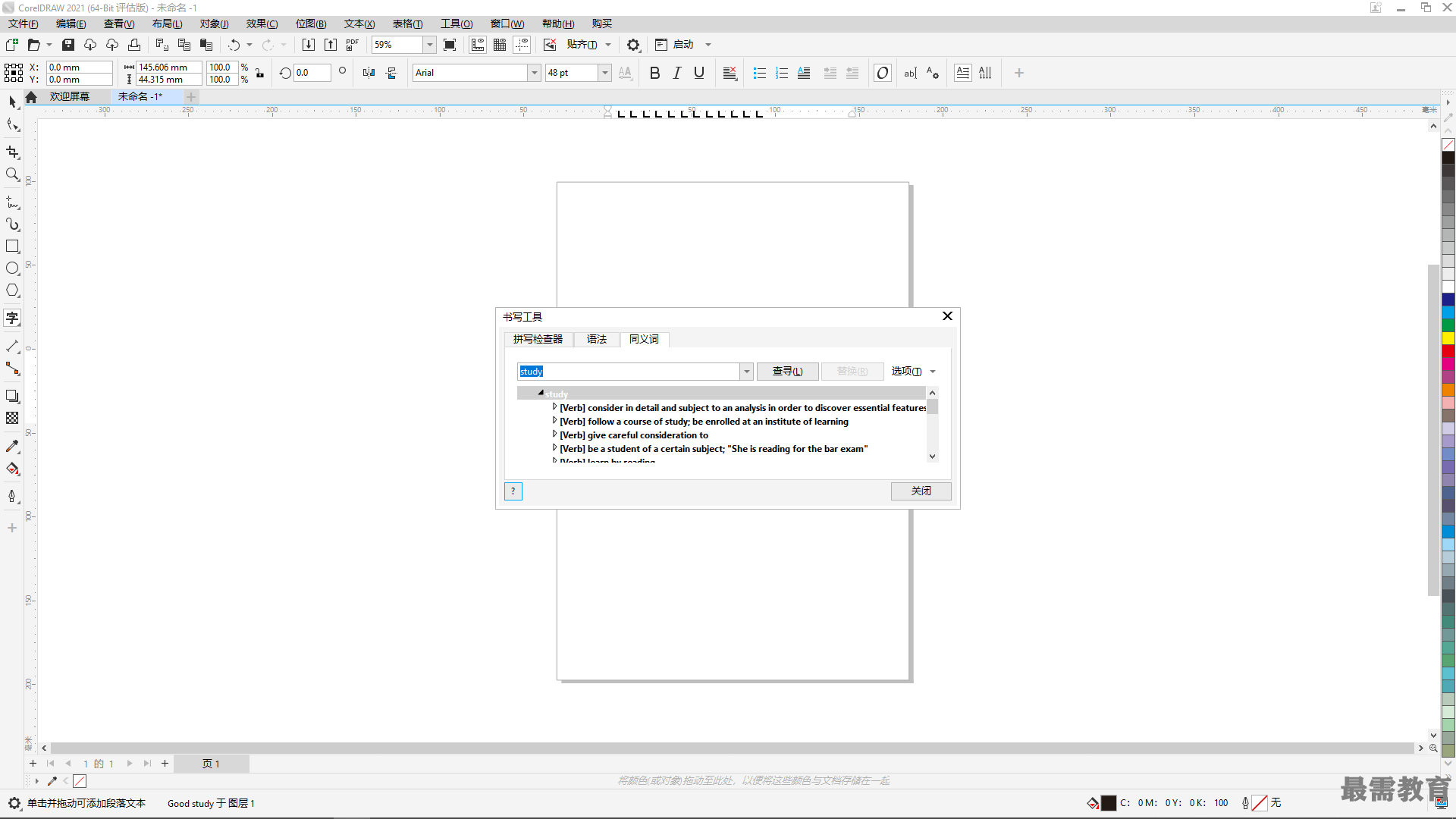Select the Shape edit tool
Image resolution: width=1456 pixels, height=819 pixels.
coord(12,125)
